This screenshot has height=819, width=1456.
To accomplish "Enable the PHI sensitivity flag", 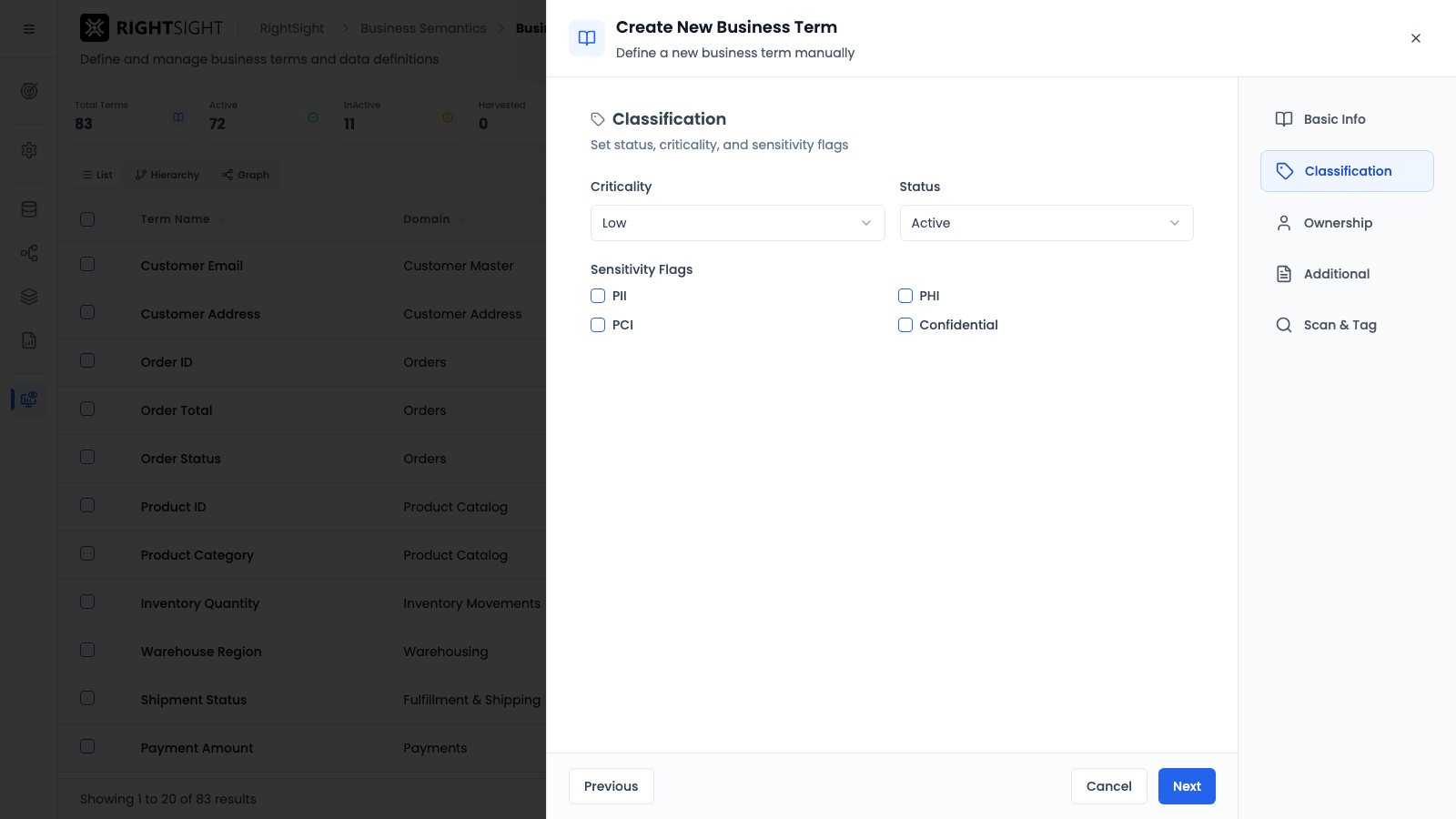I will coord(905,296).
